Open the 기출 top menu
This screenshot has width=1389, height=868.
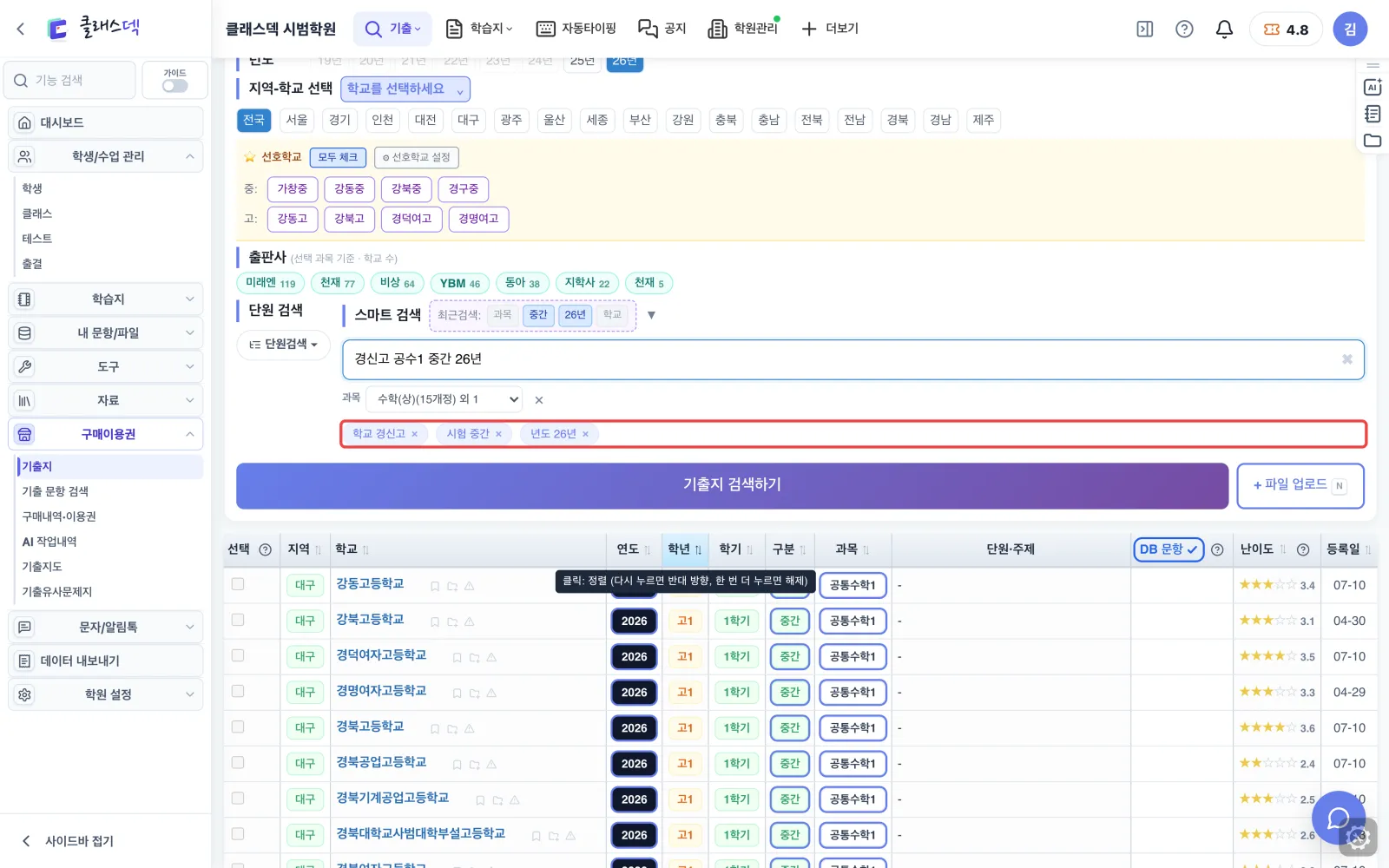point(392,29)
